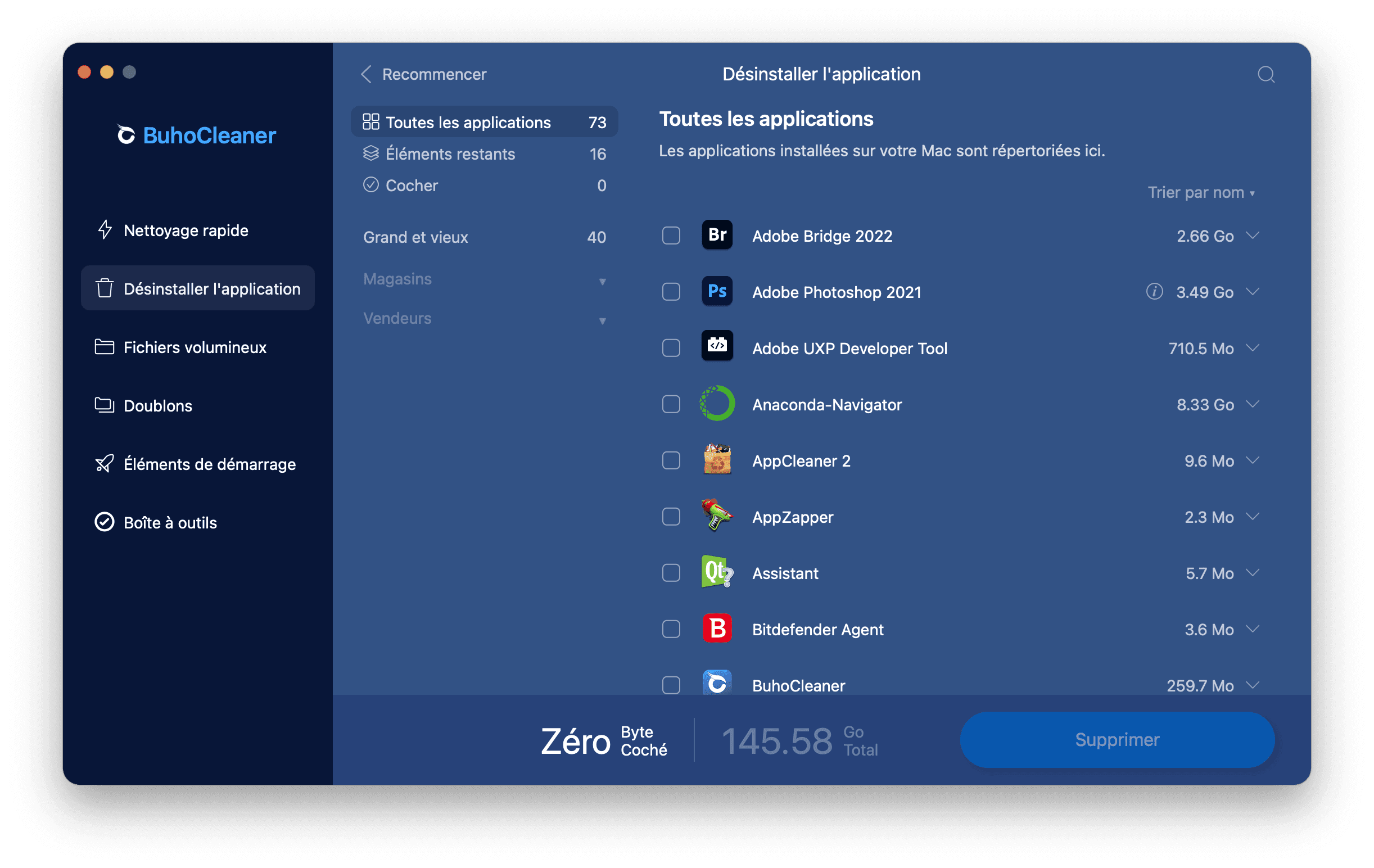
Task: Check the Adobe UXP Developer Tool checkbox
Action: coord(671,348)
